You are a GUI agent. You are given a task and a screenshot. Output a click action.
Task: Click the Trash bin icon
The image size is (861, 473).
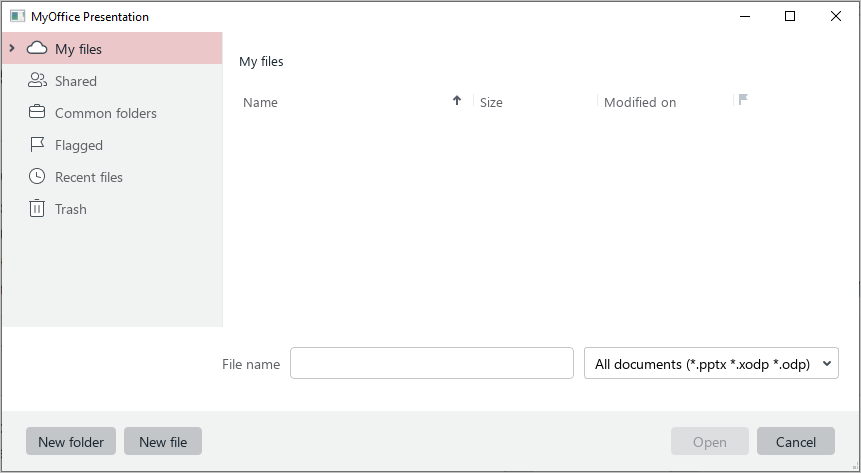click(x=37, y=208)
